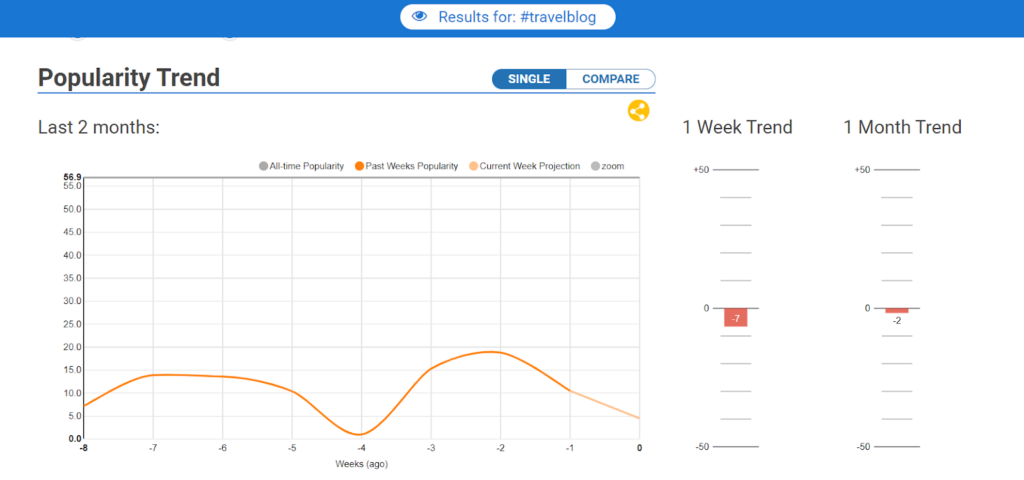Screen dimensions: 1024x480
Task: Click the yellow share icon
Action: tap(639, 111)
